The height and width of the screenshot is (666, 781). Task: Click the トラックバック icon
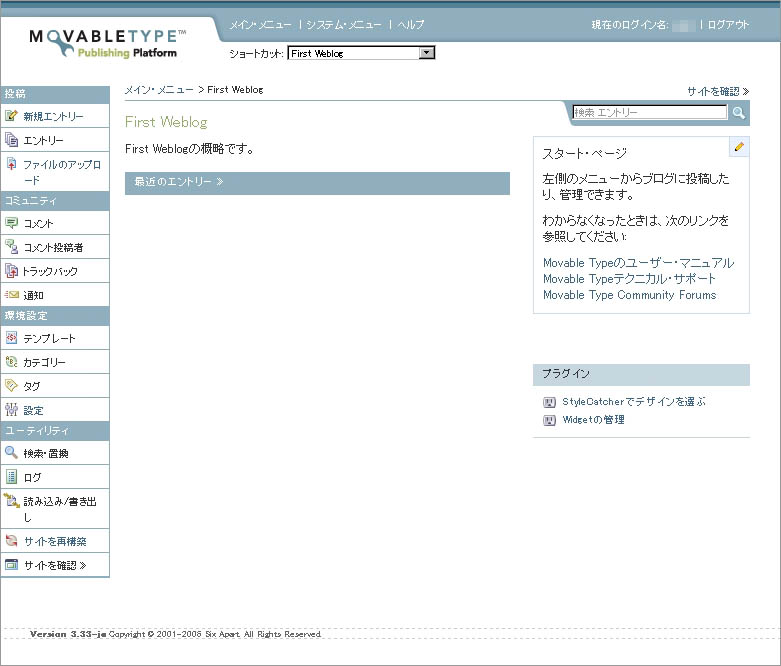11,270
